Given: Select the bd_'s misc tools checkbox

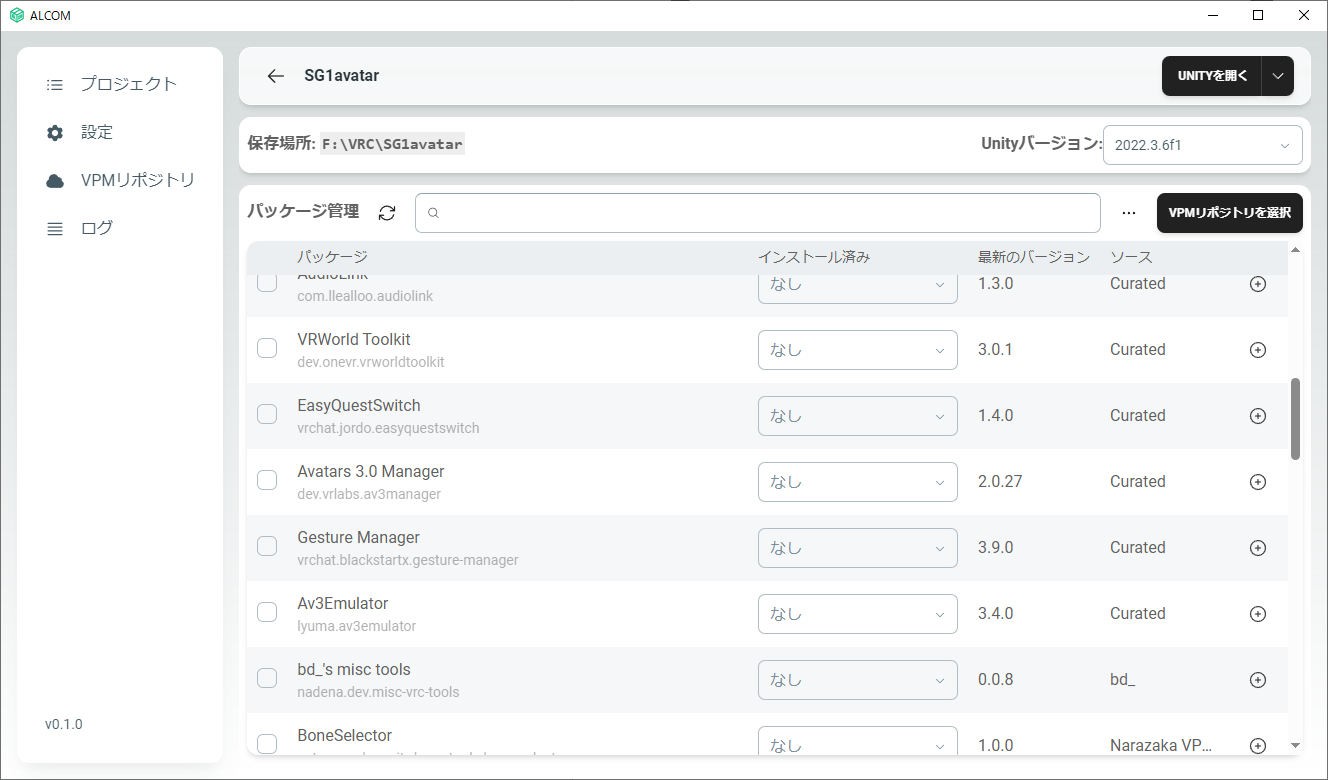Looking at the screenshot, I should 267,678.
